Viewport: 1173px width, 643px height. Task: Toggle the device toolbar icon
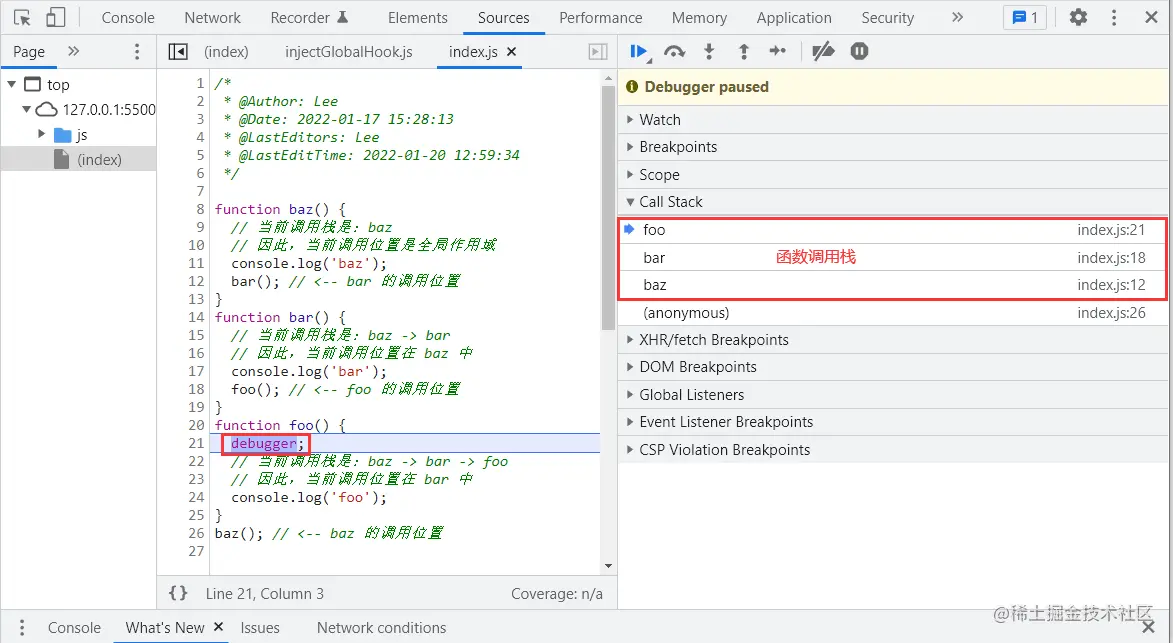pos(55,17)
